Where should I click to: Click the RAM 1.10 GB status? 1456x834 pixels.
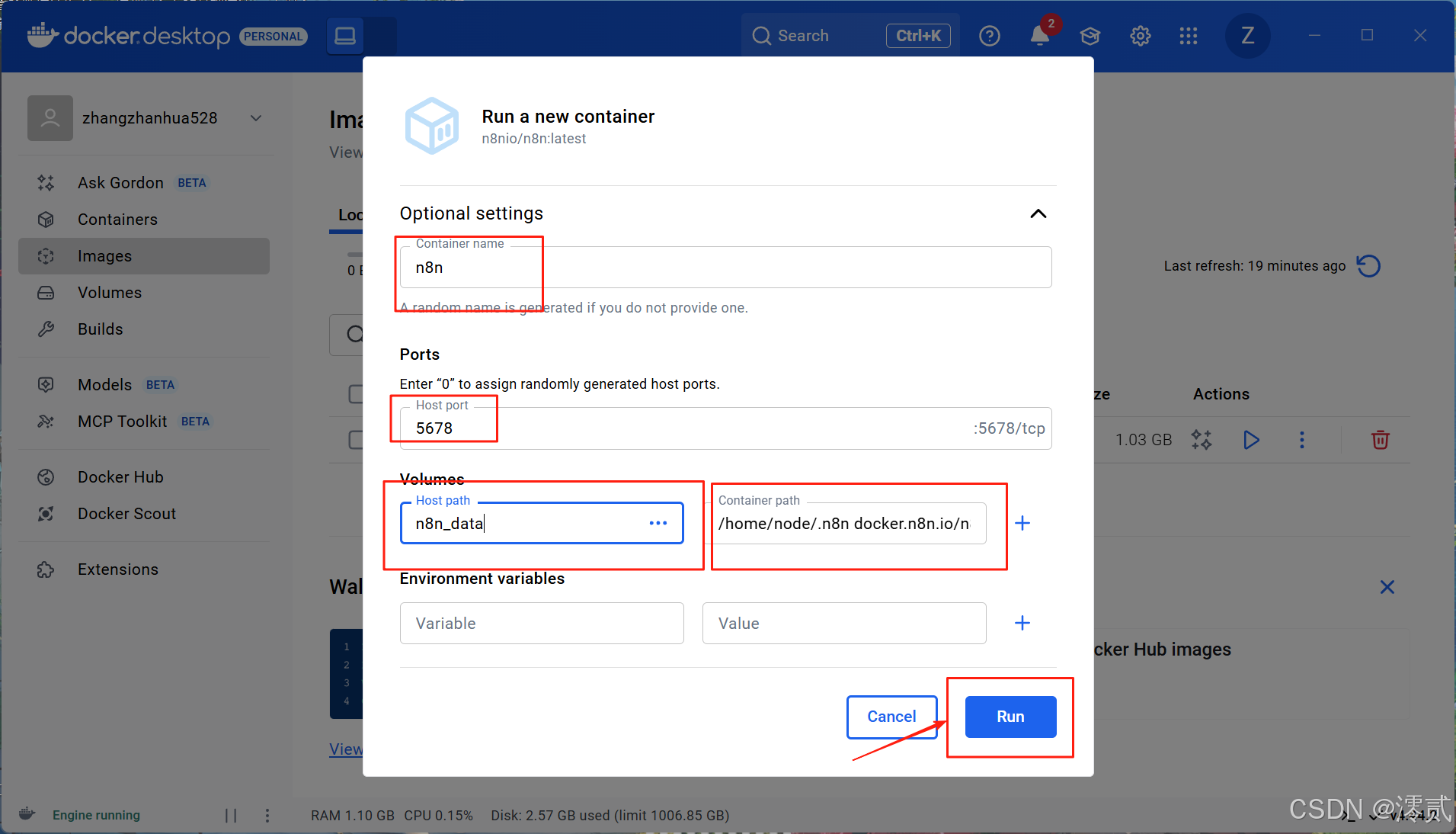pos(352,816)
